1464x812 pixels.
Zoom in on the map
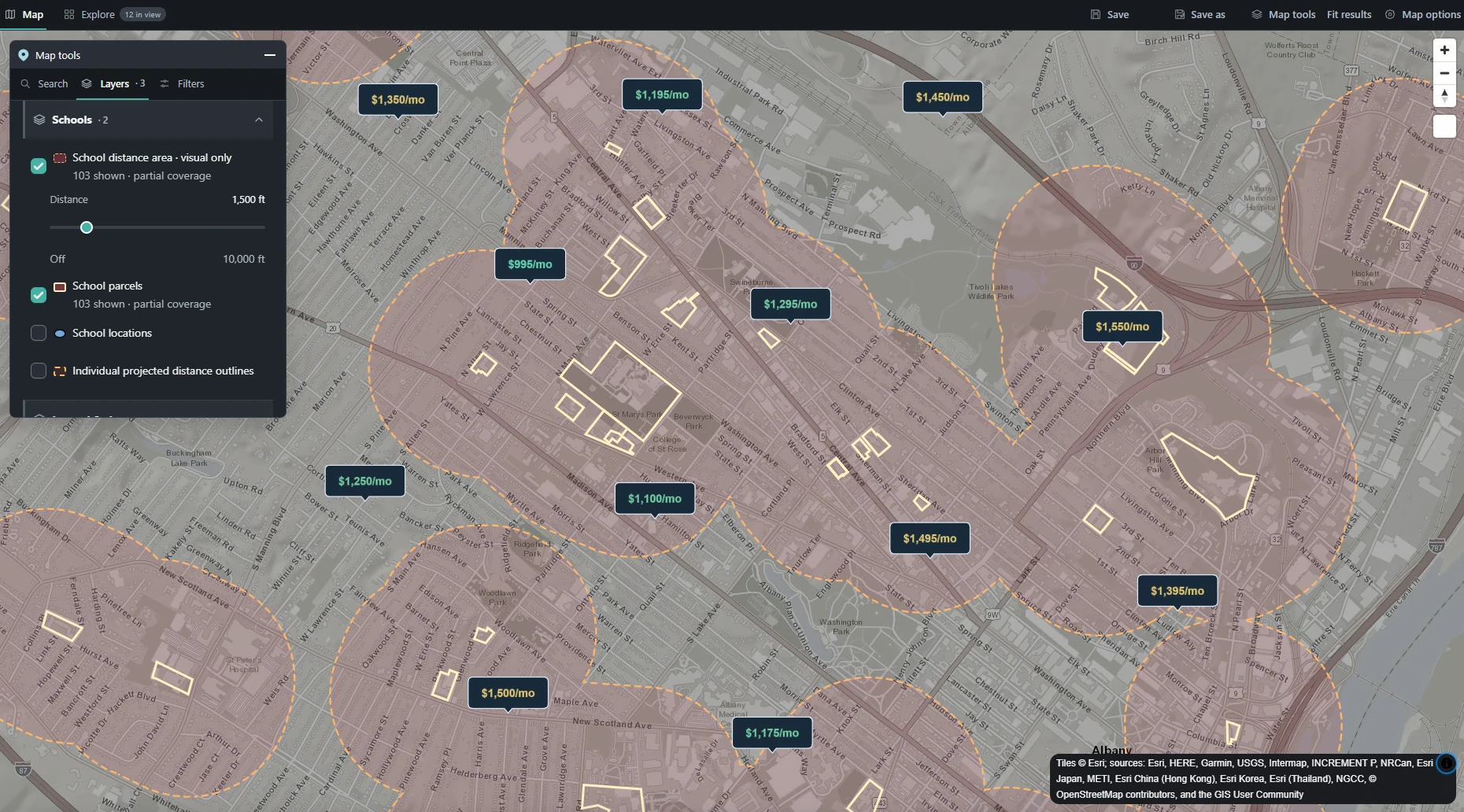pos(1444,50)
